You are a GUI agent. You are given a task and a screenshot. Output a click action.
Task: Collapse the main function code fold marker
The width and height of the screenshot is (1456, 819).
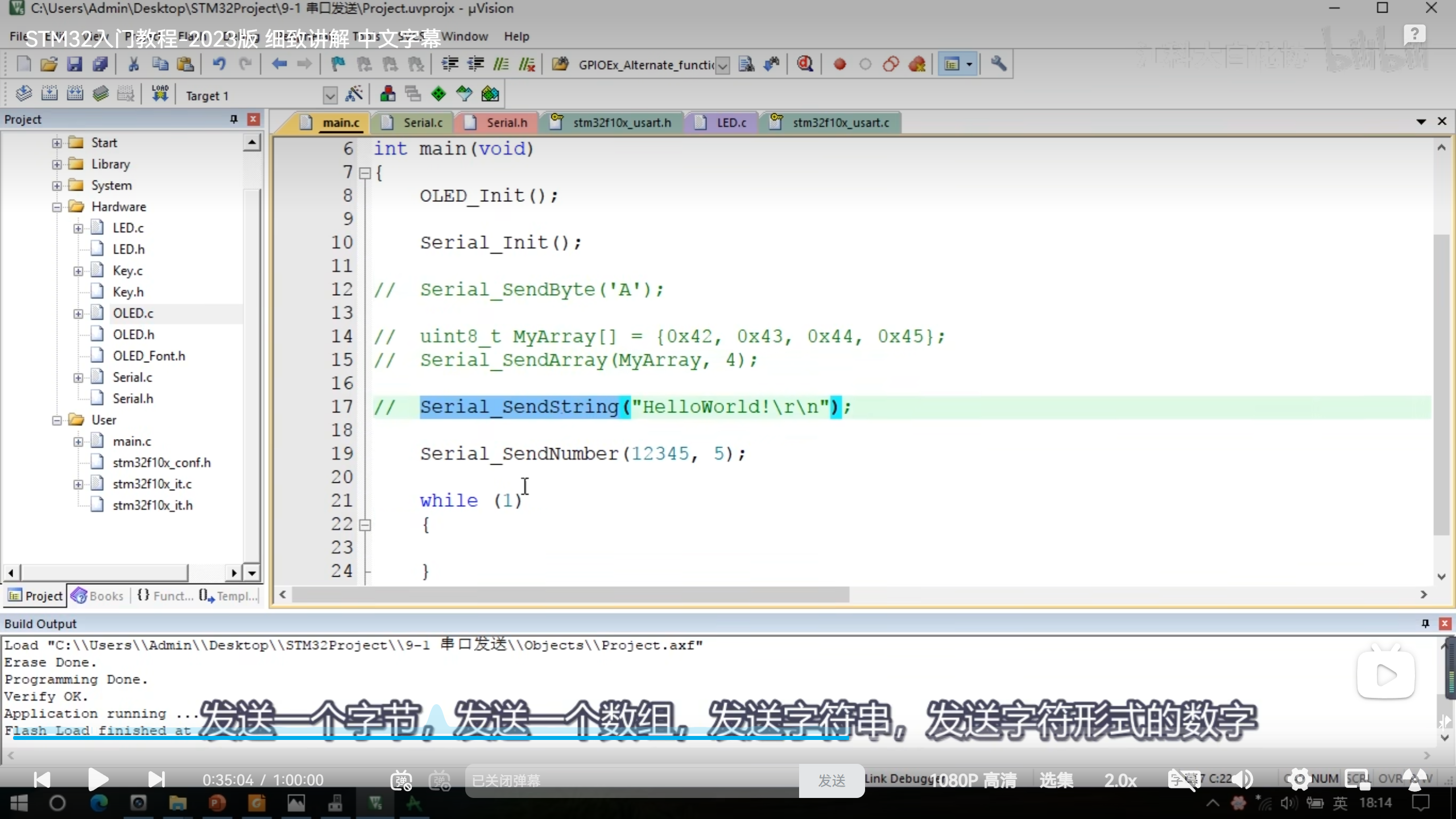[365, 173]
